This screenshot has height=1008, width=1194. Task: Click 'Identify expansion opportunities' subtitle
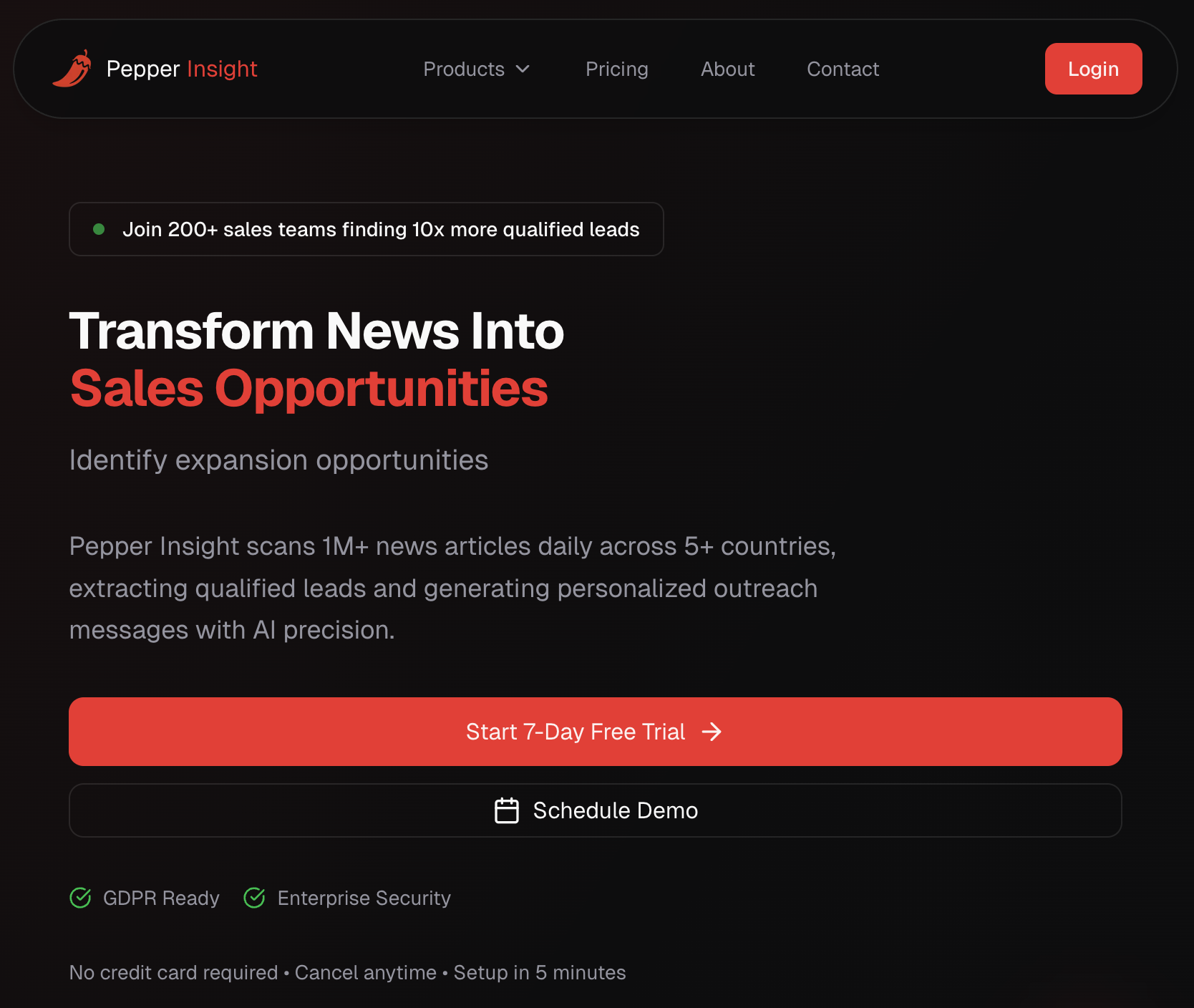point(278,460)
